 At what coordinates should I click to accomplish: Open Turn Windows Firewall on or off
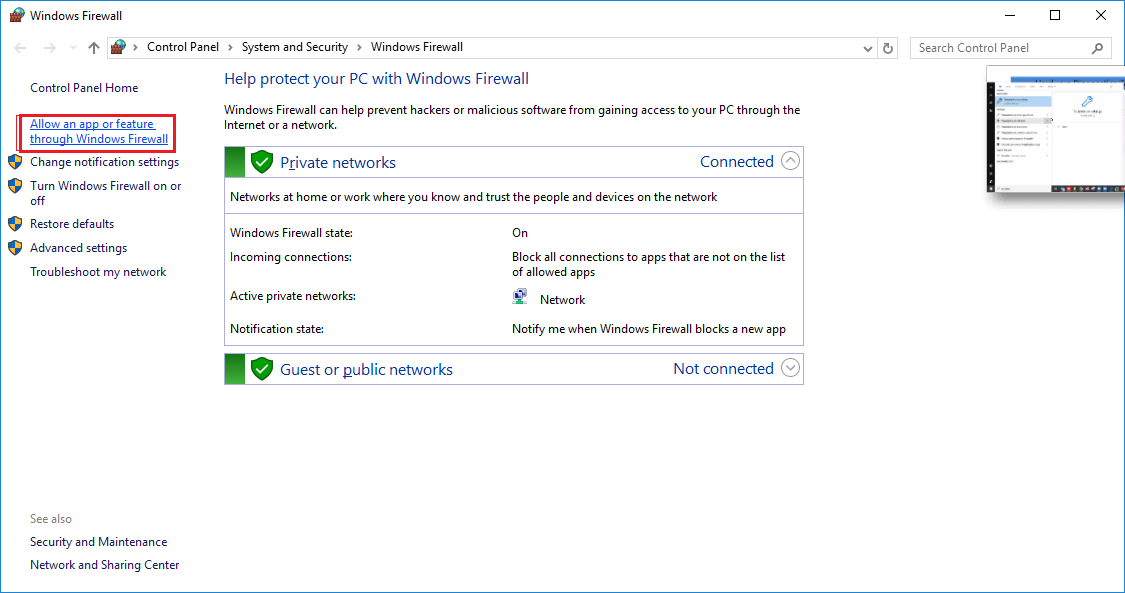coord(105,193)
